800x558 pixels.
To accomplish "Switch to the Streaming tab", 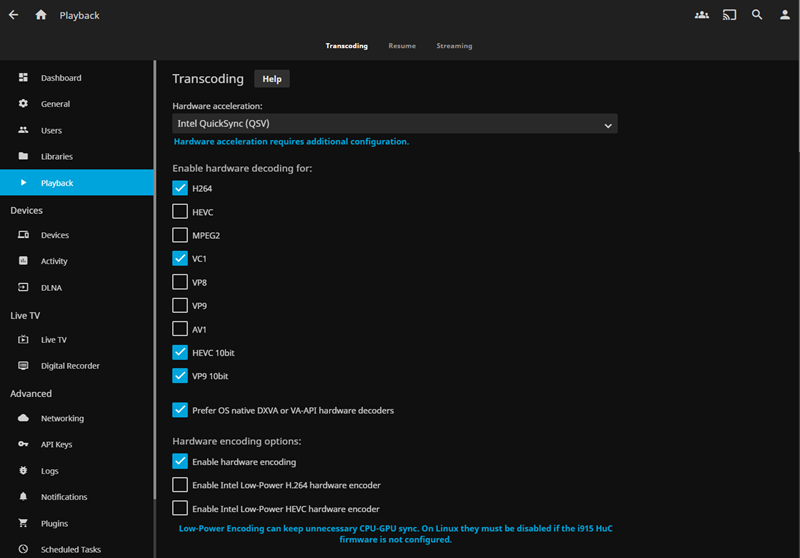I will coord(454,46).
